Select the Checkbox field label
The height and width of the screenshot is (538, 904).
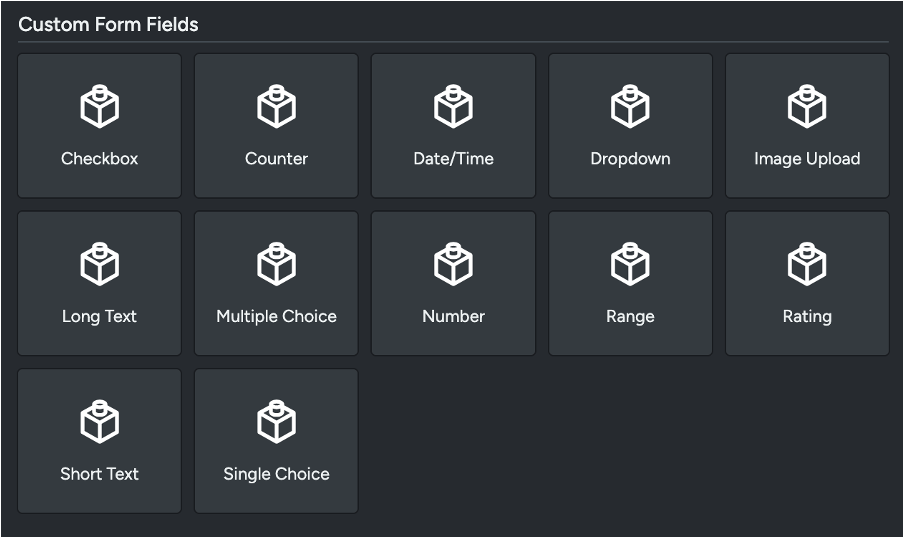(x=100, y=159)
